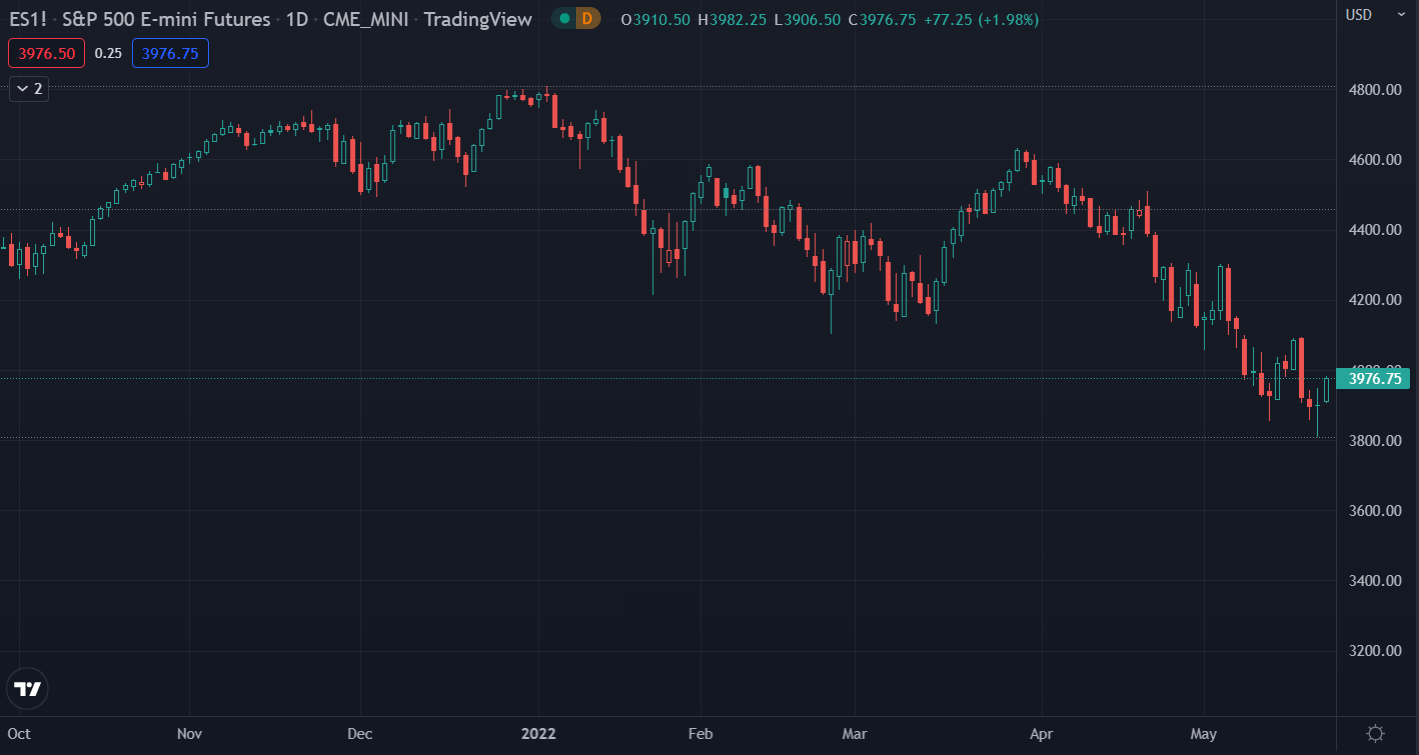Click the 0.25 spread value
The height and width of the screenshot is (755, 1419).
pyautogui.click(x=108, y=53)
